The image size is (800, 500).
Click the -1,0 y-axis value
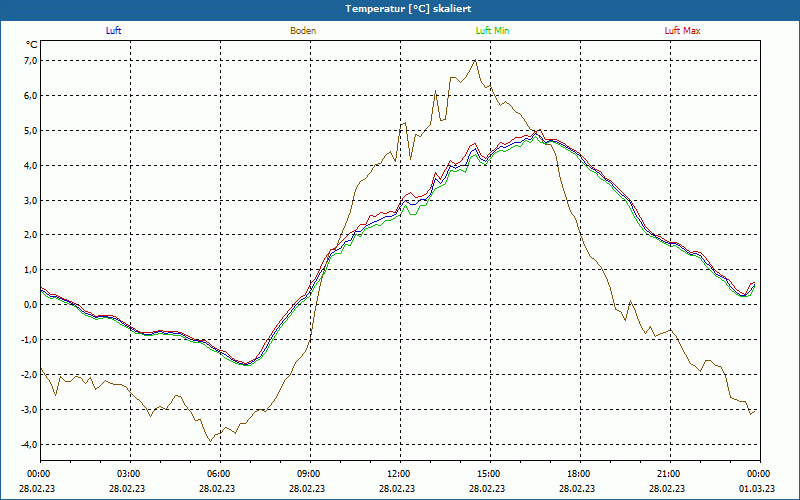coord(29,340)
